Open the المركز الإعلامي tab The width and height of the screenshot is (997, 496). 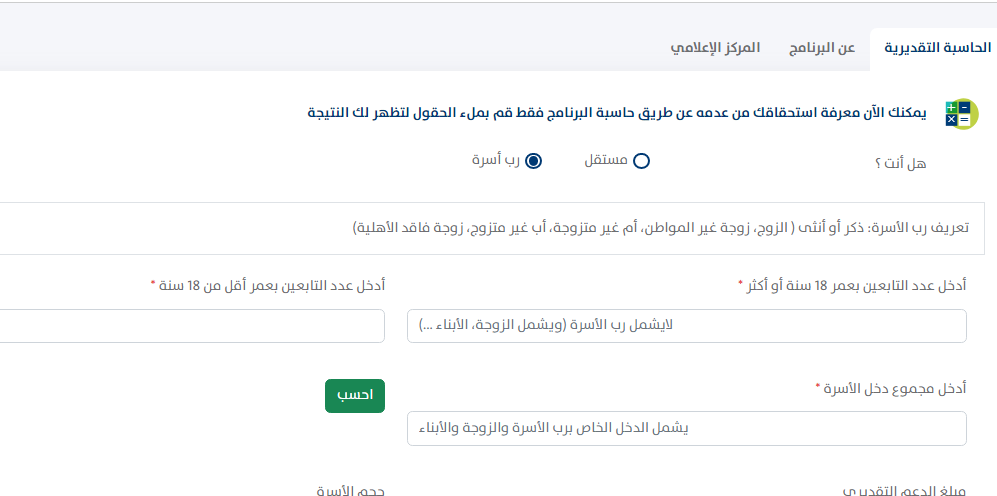pos(715,48)
